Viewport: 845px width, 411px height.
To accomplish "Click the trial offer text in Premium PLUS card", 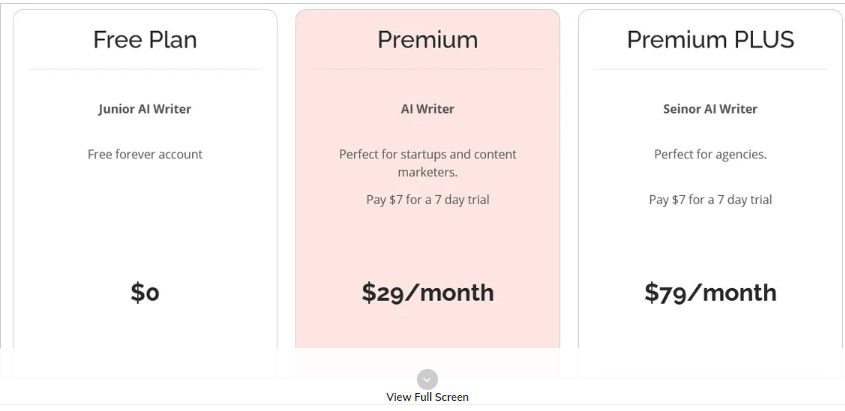I will (x=710, y=199).
